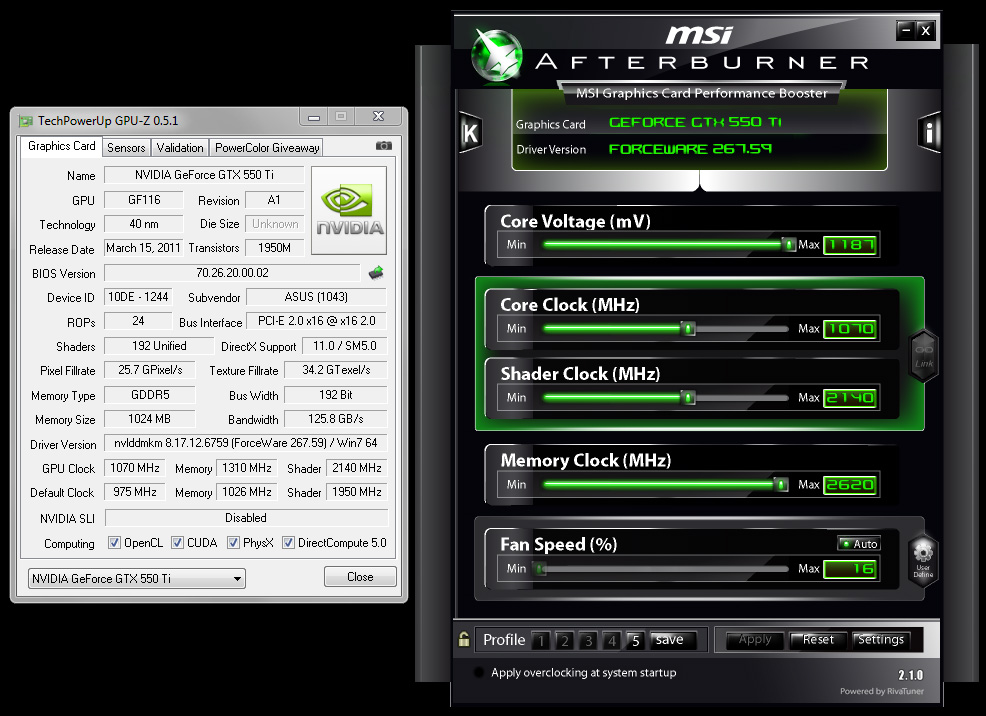
Task: Select profile slot 3
Action: coord(589,641)
